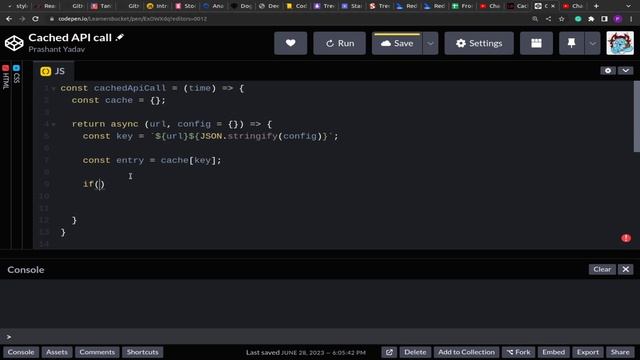640x360 pixels.
Task: Collapse code fold arrow on line 4
Action: click(x=53, y=124)
